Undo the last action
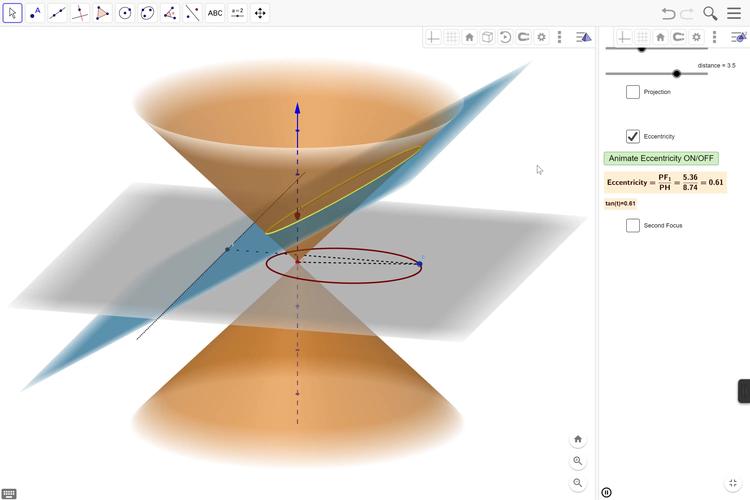This screenshot has width=750, height=500. coord(668,13)
